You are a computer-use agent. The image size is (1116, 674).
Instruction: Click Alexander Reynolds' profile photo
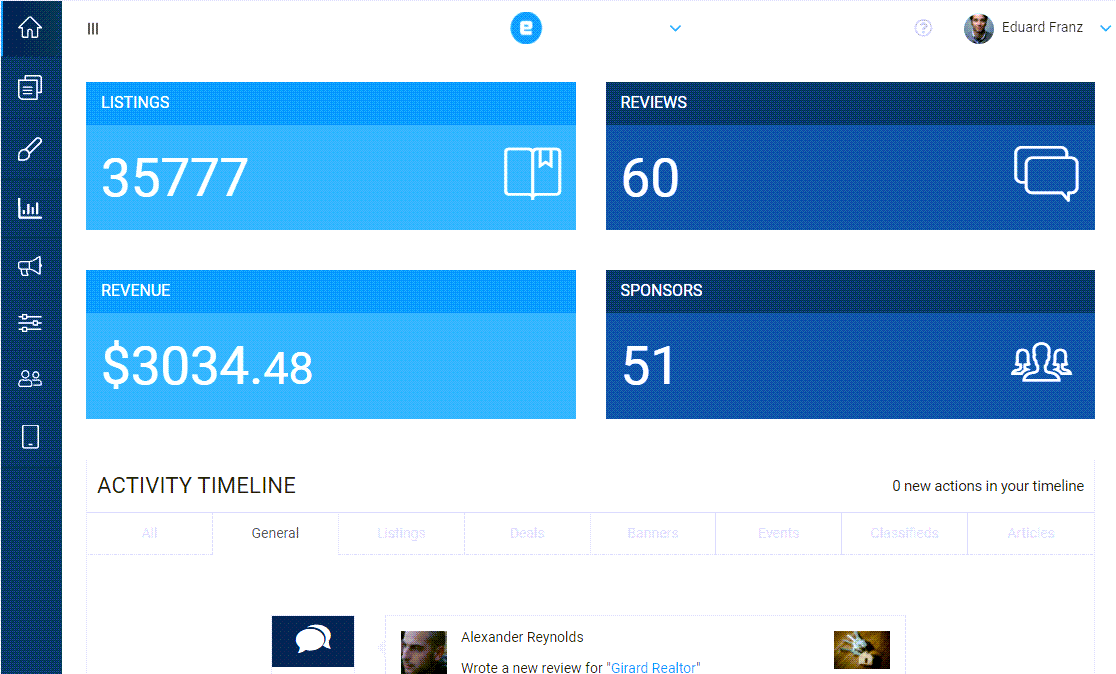coord(423,651)
